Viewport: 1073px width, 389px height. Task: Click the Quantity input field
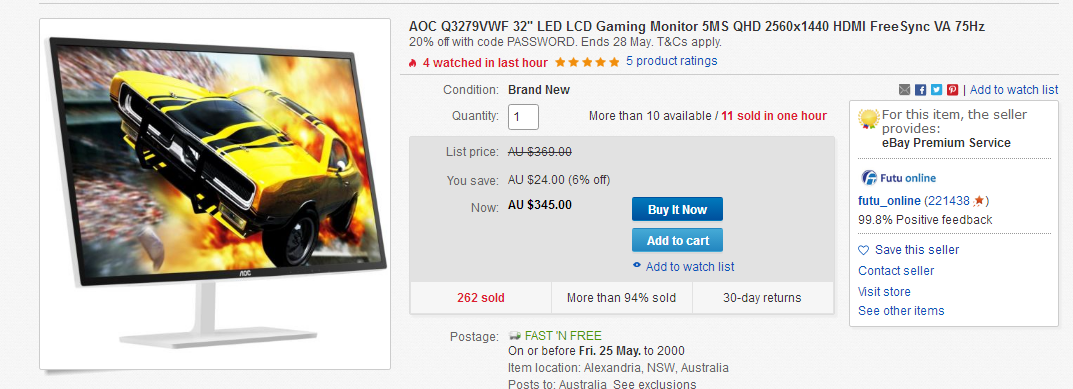coord(523,116)
